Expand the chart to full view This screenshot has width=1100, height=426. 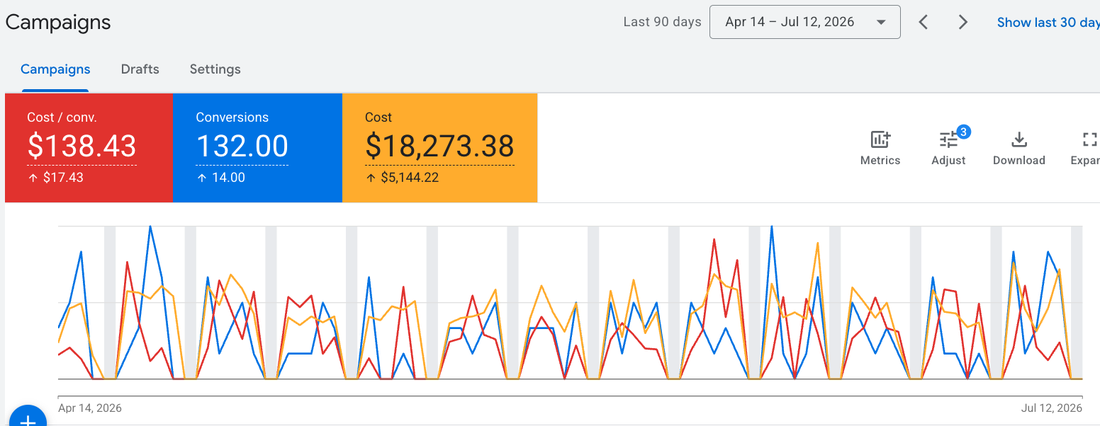1086,148
